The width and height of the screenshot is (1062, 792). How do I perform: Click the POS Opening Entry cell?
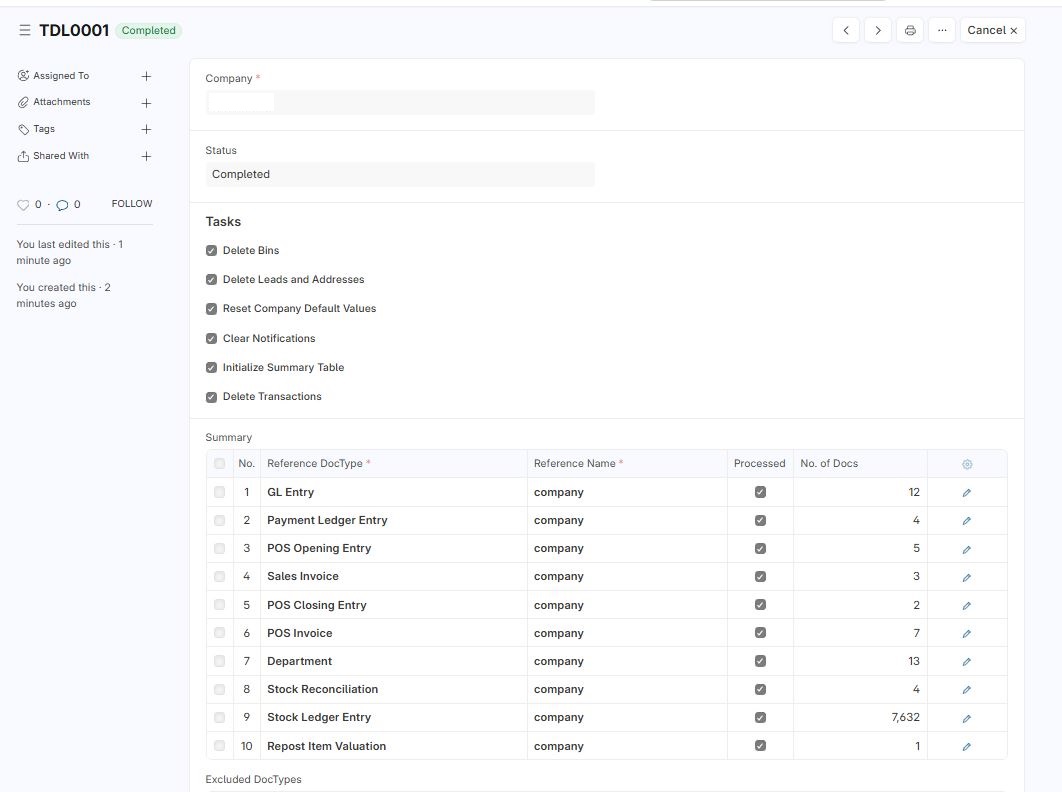point(393,548)
